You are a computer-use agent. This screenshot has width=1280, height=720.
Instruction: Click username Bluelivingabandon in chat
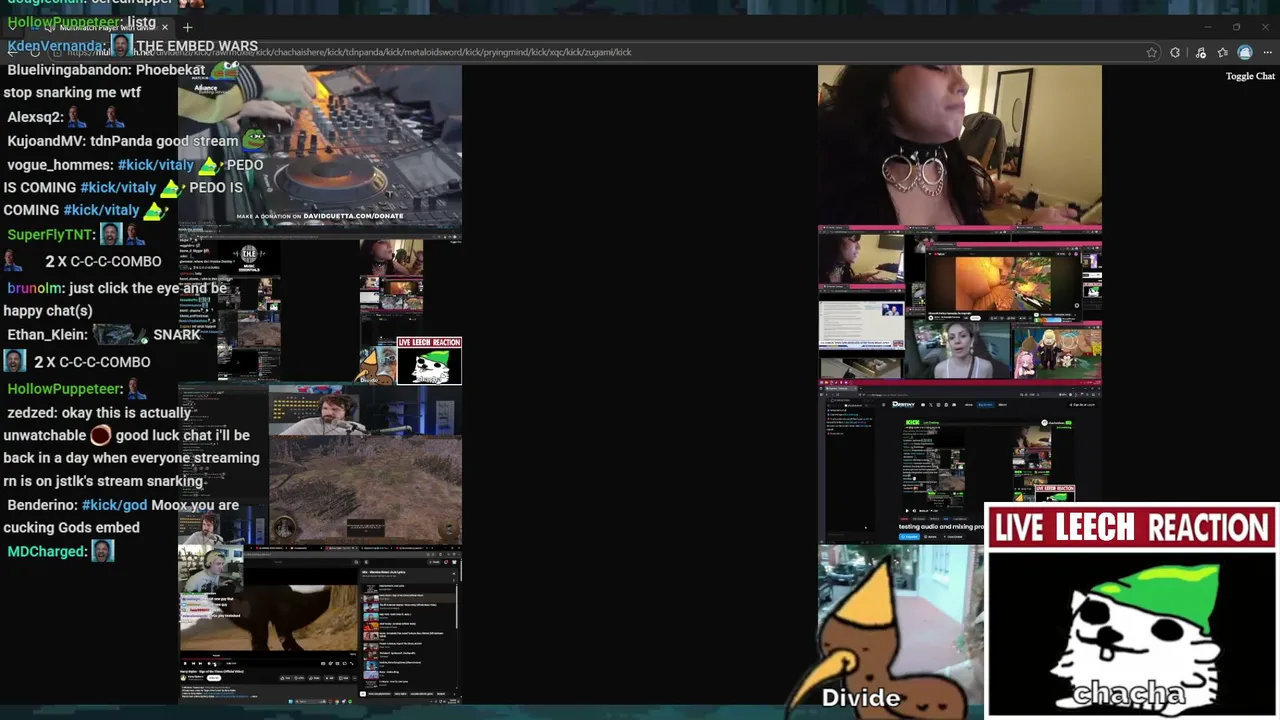pyautogui.click(x=68, y=70)
